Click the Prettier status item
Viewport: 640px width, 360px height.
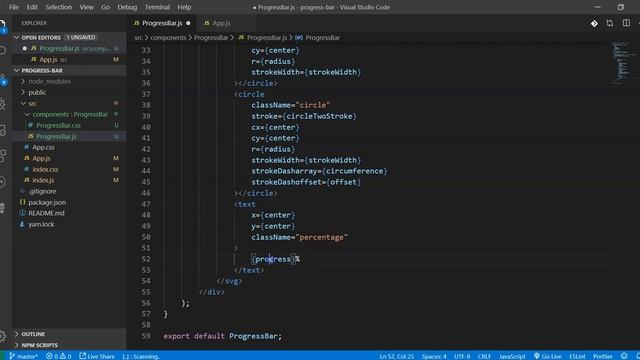602,356
